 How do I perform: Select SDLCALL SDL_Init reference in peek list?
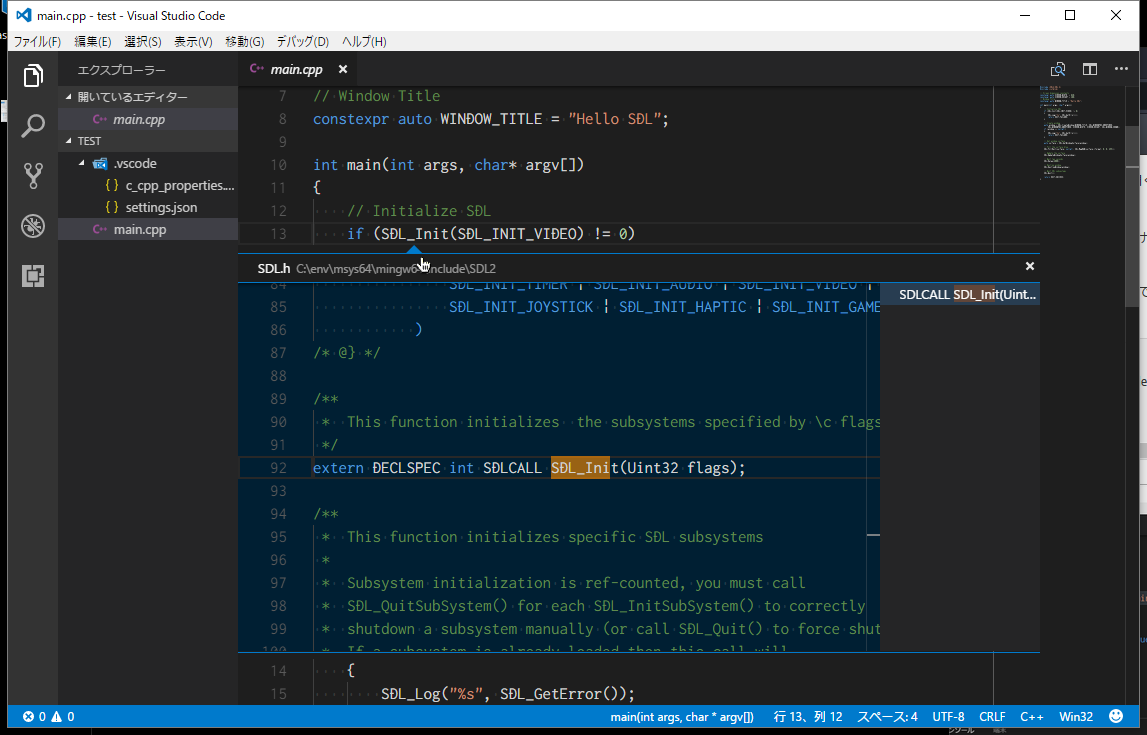pyautogui.click(x=960, y=295)
